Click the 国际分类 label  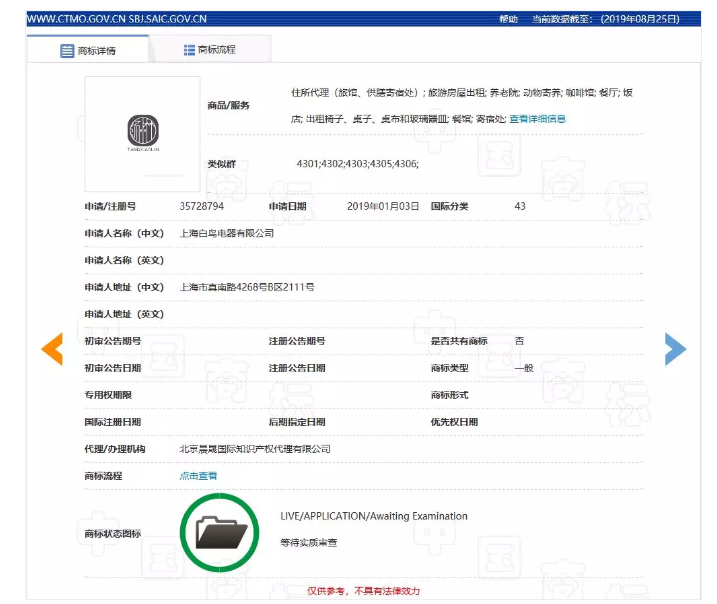449,206
